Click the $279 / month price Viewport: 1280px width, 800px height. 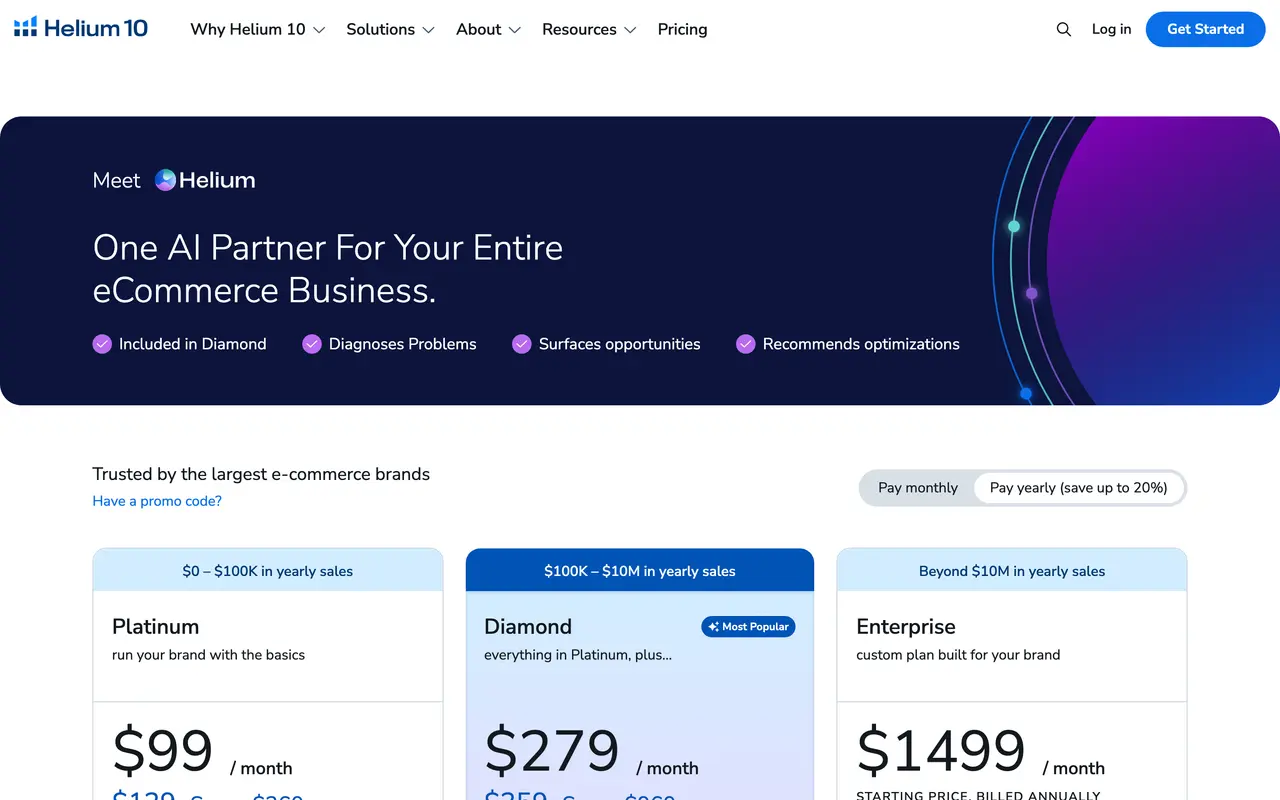coord(592,753)
